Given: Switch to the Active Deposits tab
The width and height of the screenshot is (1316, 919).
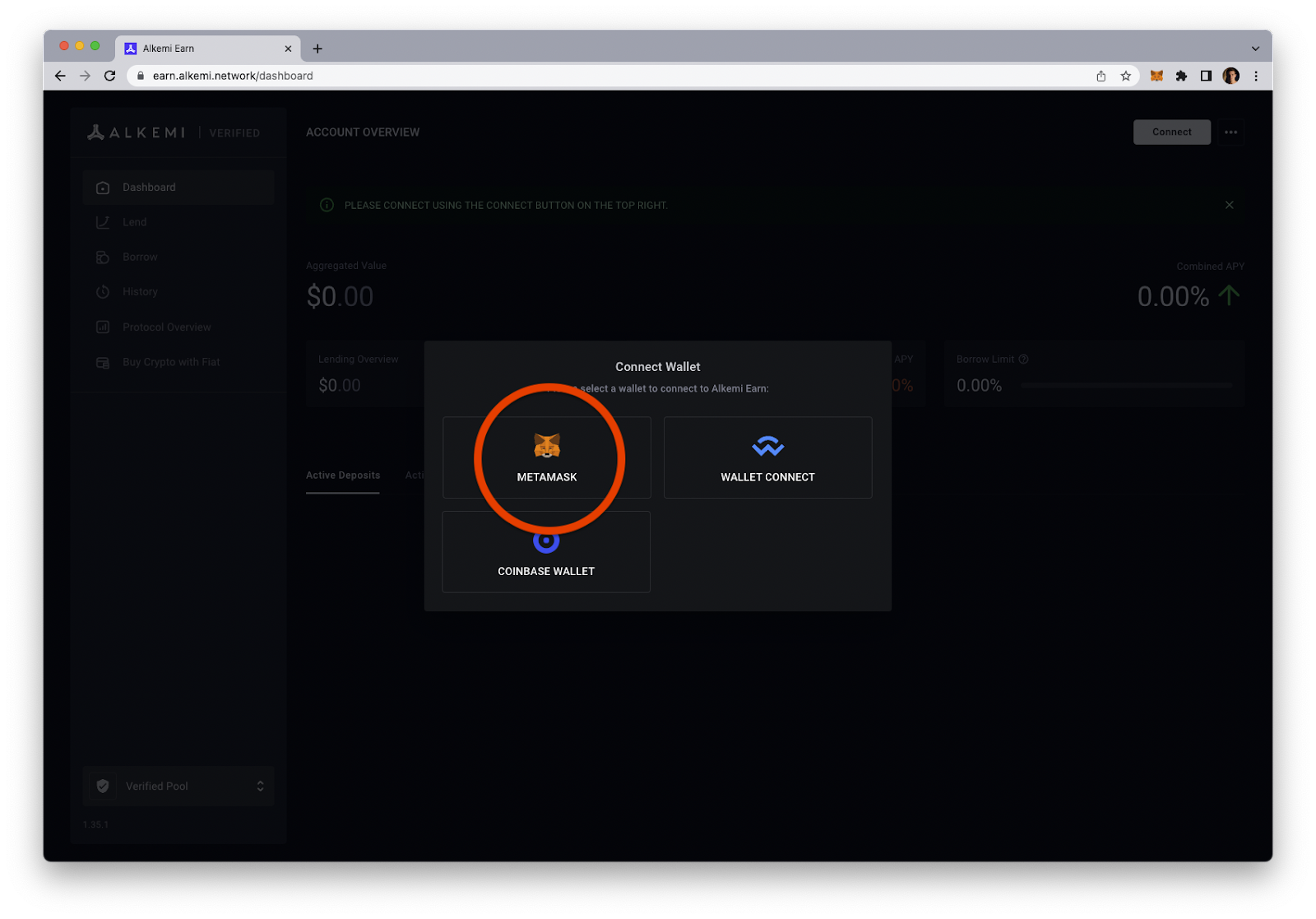Looking at the screenshot, I should coord(343,476).
